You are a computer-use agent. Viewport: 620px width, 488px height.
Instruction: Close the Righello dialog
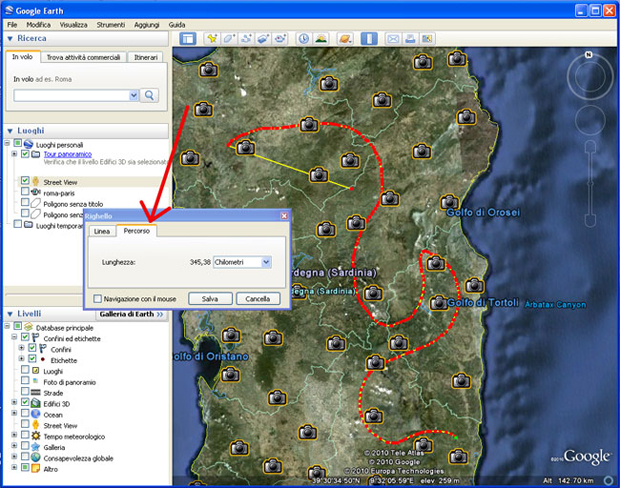pyautogui.click(x=284, y=216)
